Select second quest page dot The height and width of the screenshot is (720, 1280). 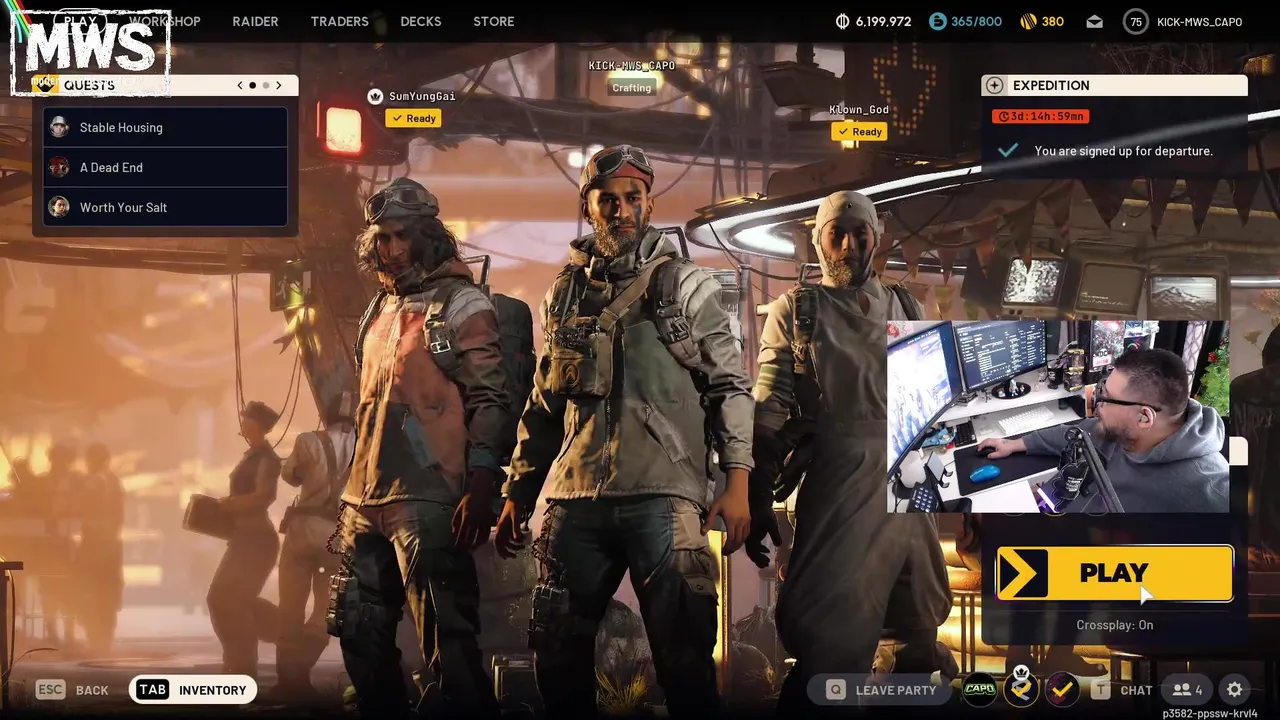point(265,85)
